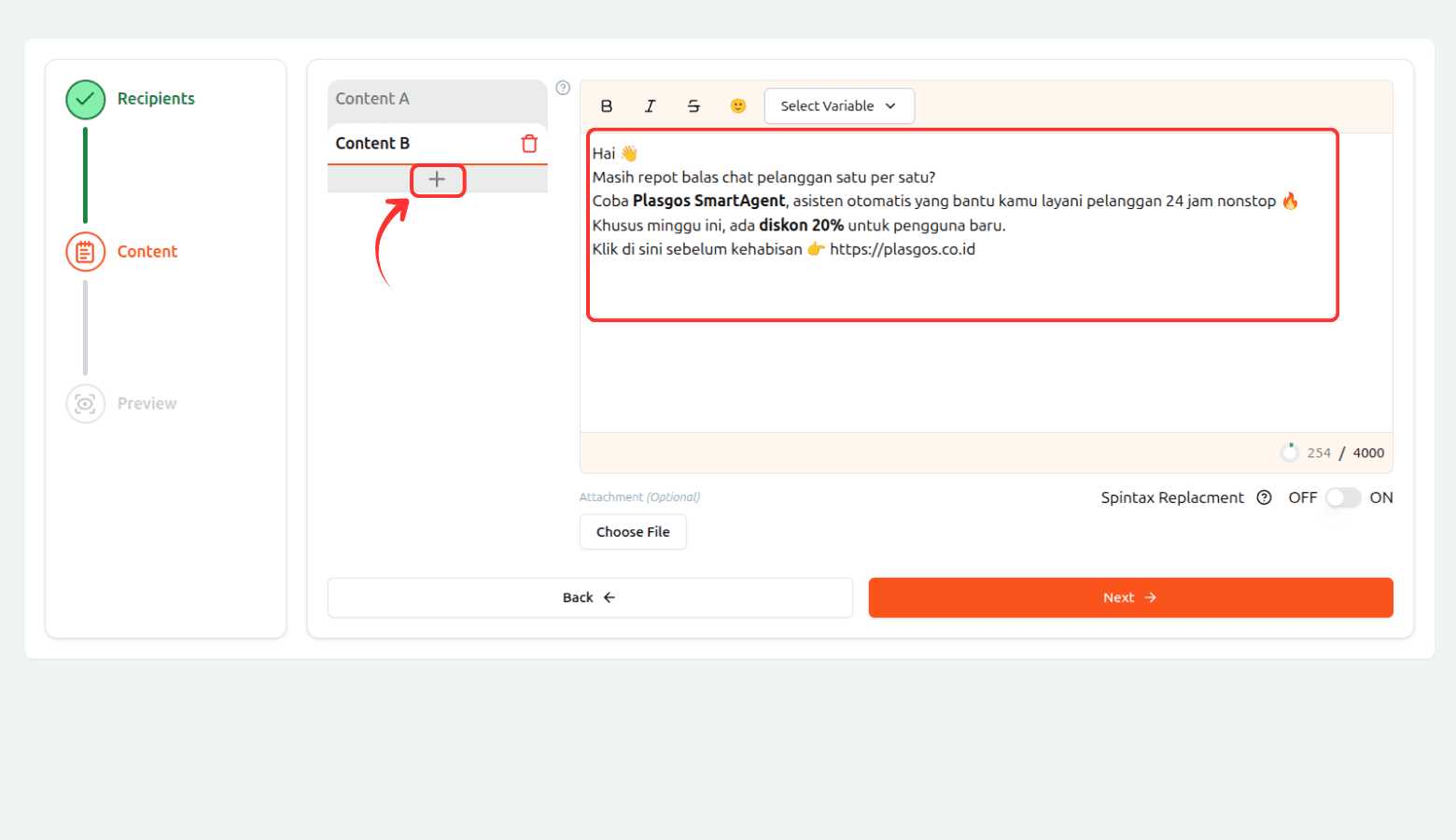Click the Content step clipboard icon
Image resolution: width=1456 pixels, height=840 pixels.
click(85, 252)
